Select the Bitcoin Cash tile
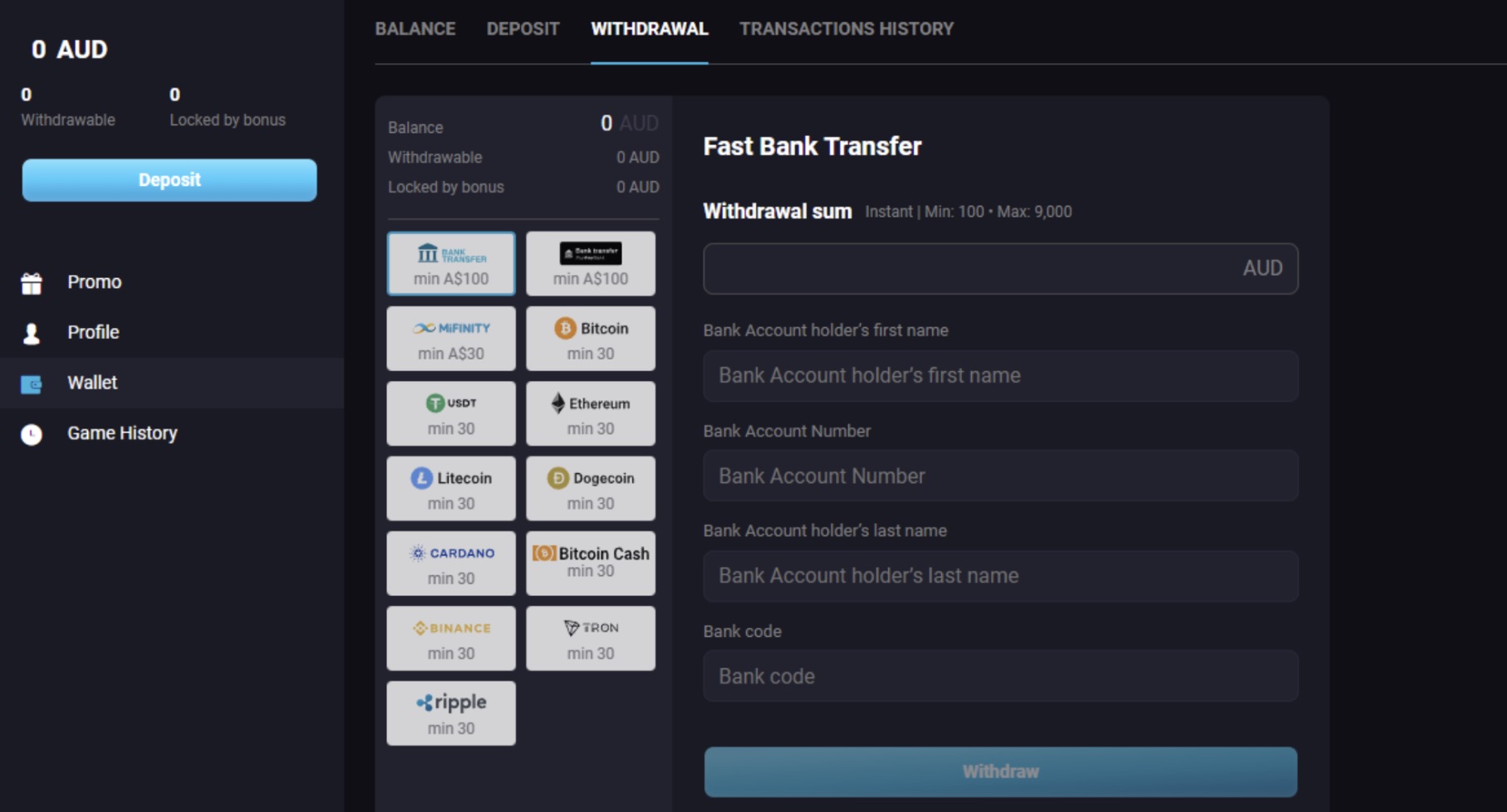 point(591,563)
